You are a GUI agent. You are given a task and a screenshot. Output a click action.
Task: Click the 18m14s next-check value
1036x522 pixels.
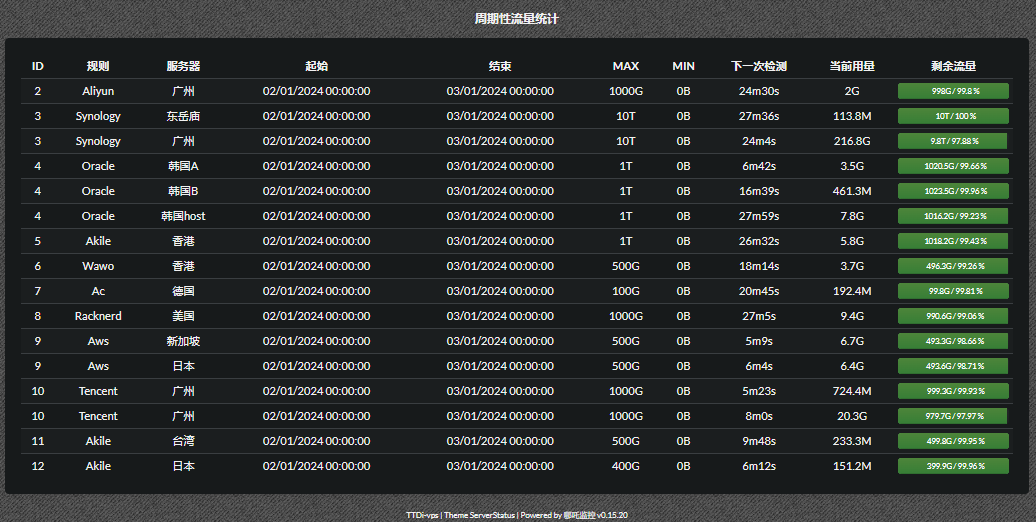click(x=758, y=266)
